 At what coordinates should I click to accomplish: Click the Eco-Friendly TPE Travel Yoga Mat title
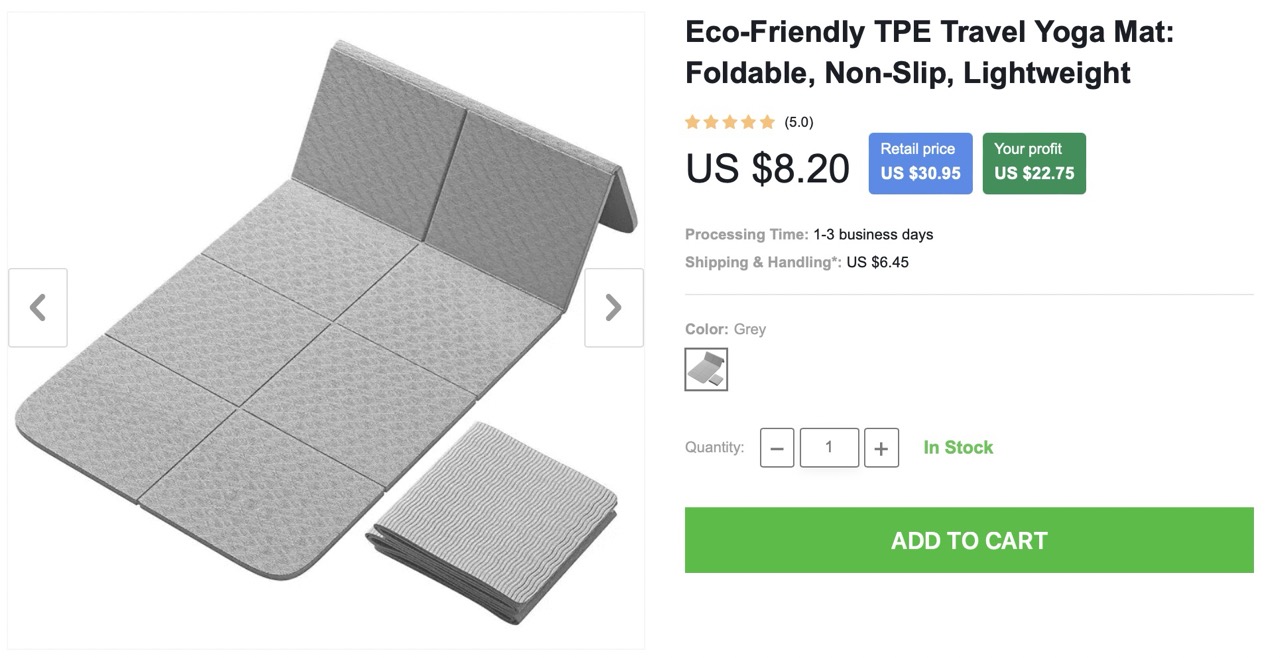[x=929, y=52]
